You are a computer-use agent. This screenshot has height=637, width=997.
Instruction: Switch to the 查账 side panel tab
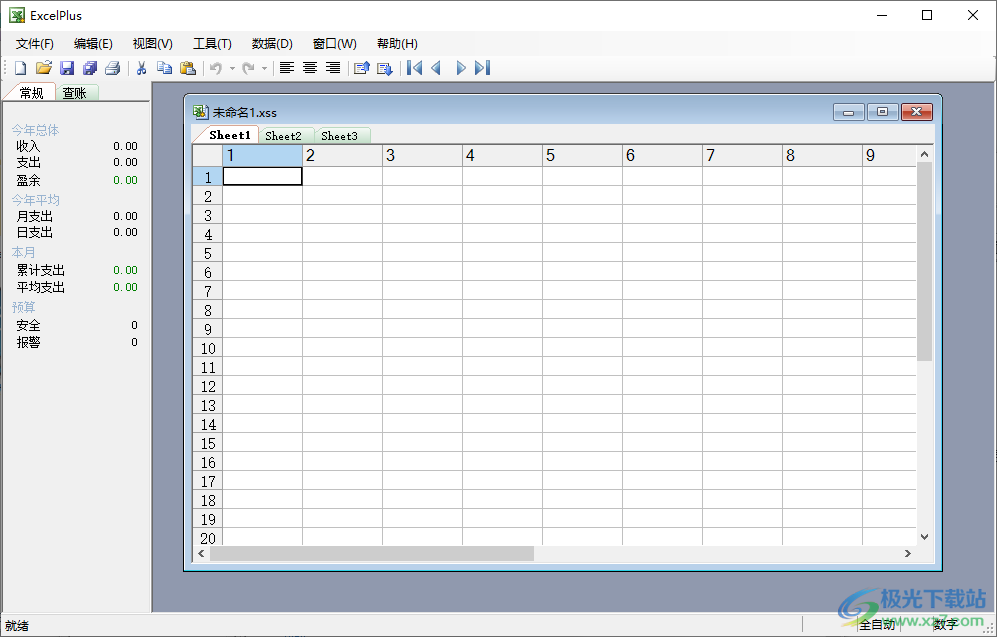coord(74,93)
